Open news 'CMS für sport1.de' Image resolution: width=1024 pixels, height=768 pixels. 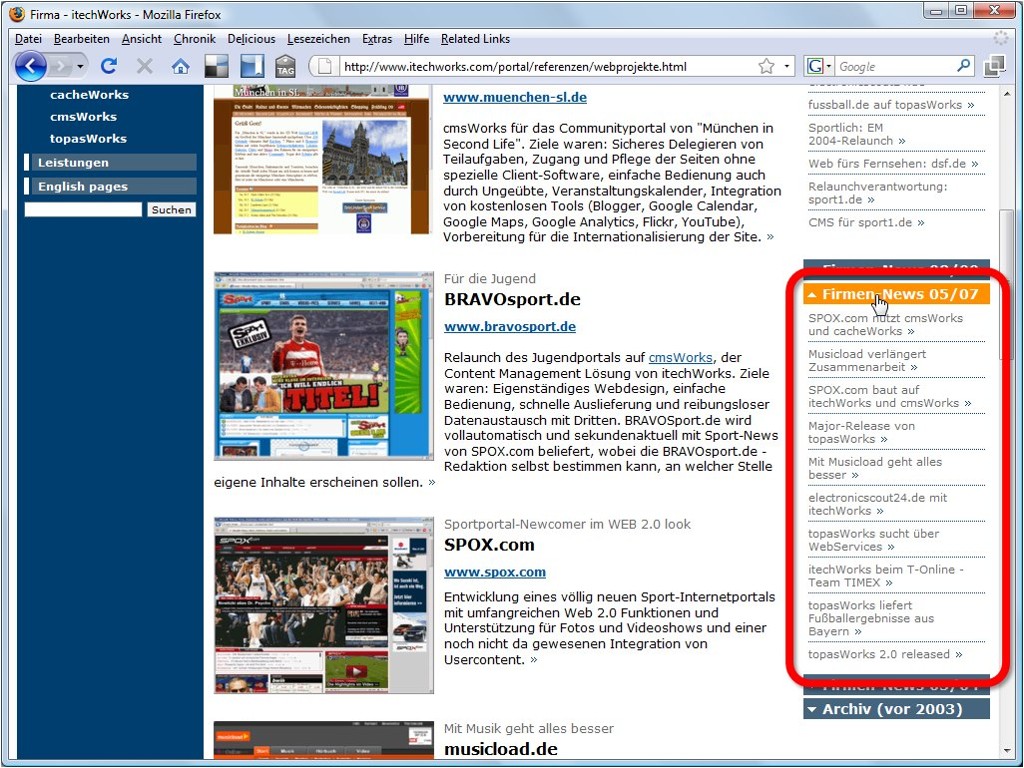tap(867, 223)
